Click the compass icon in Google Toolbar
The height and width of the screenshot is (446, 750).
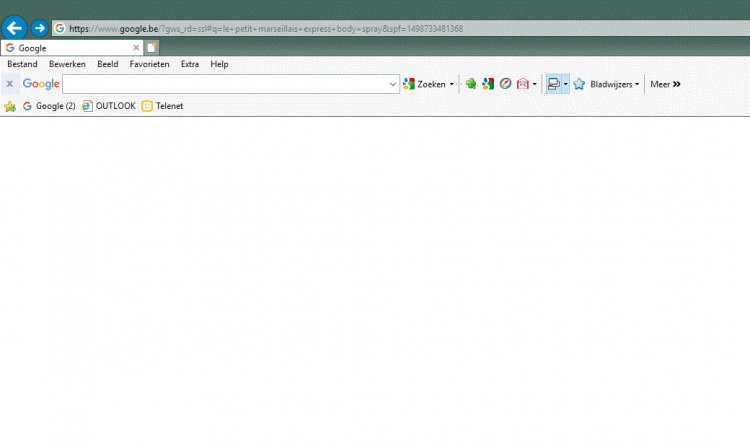tap(505, 84)
